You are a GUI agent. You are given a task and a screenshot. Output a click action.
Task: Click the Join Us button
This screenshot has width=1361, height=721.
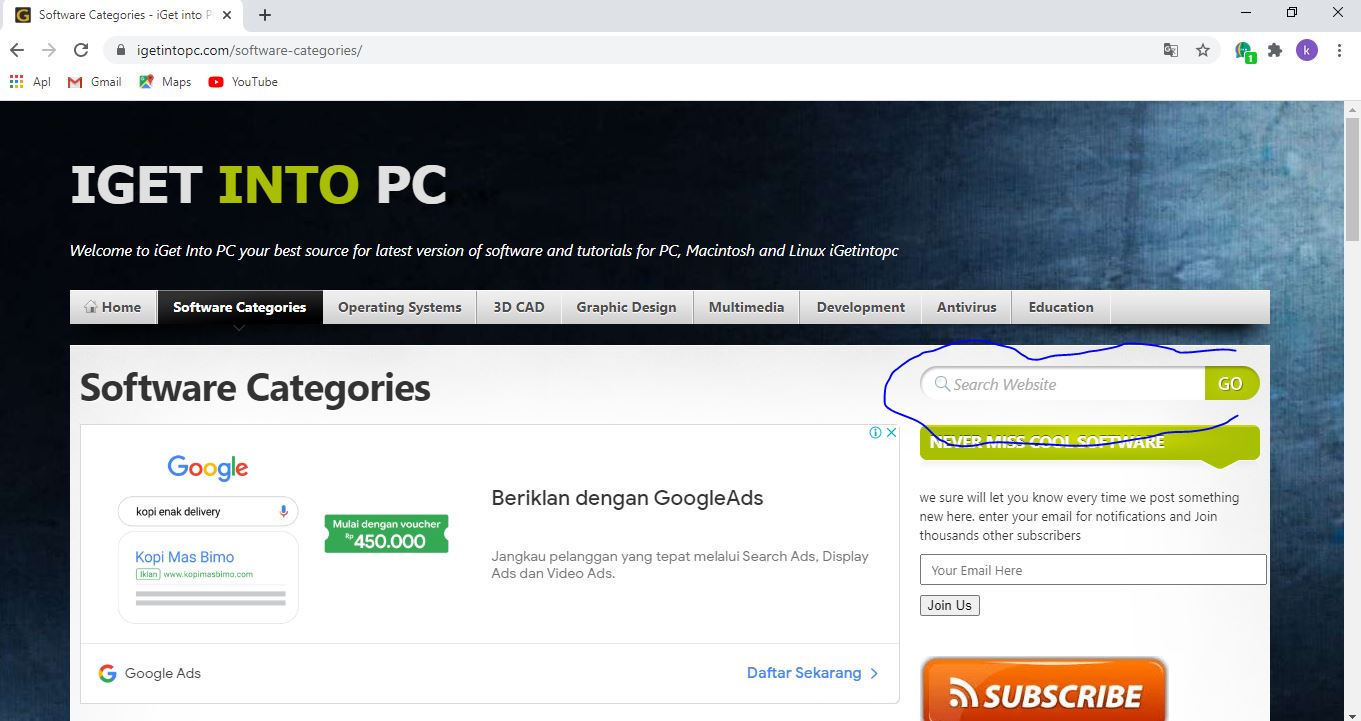tap(950, 605)
